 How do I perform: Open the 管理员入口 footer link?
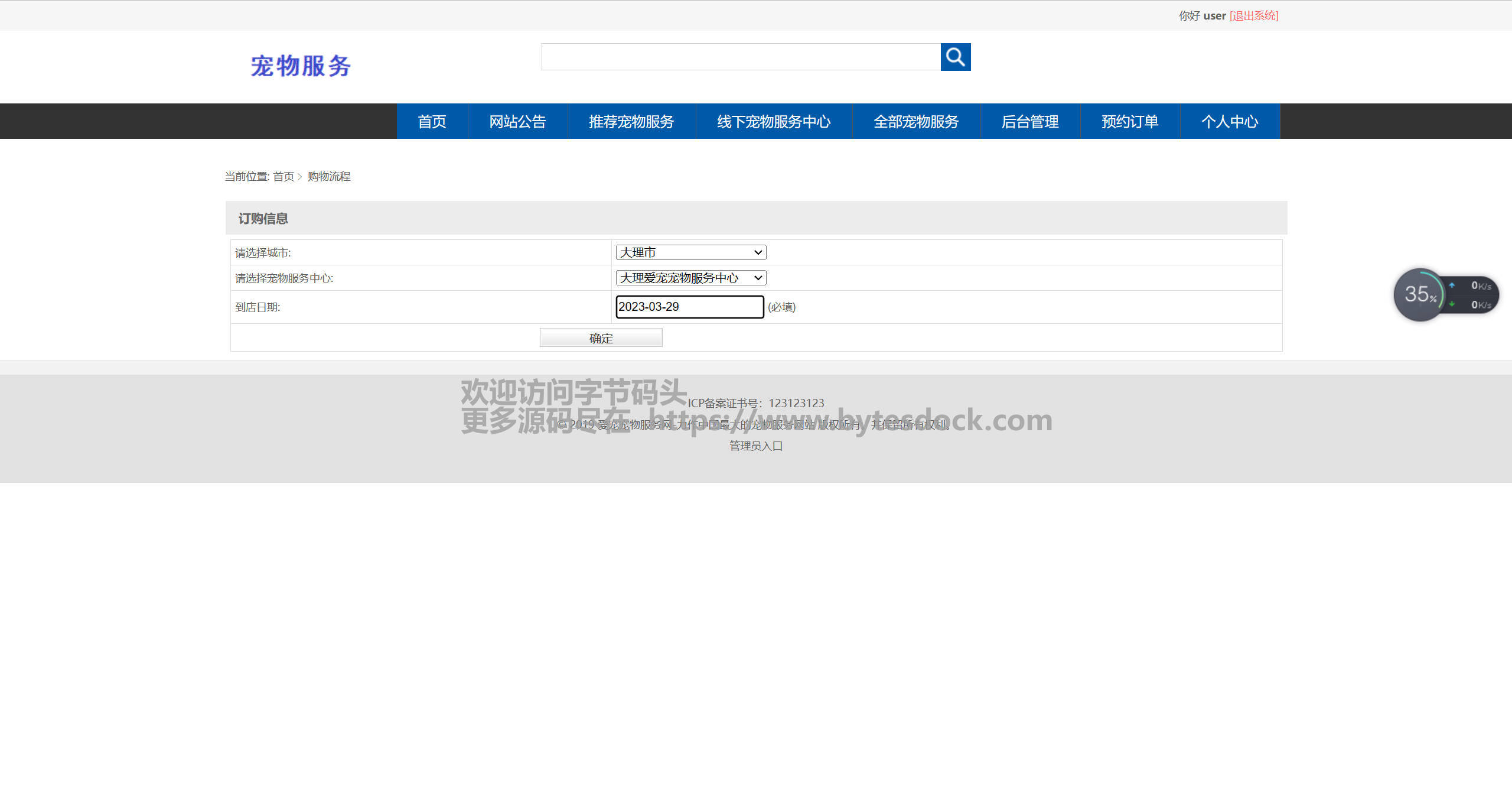tap(756, 446)
